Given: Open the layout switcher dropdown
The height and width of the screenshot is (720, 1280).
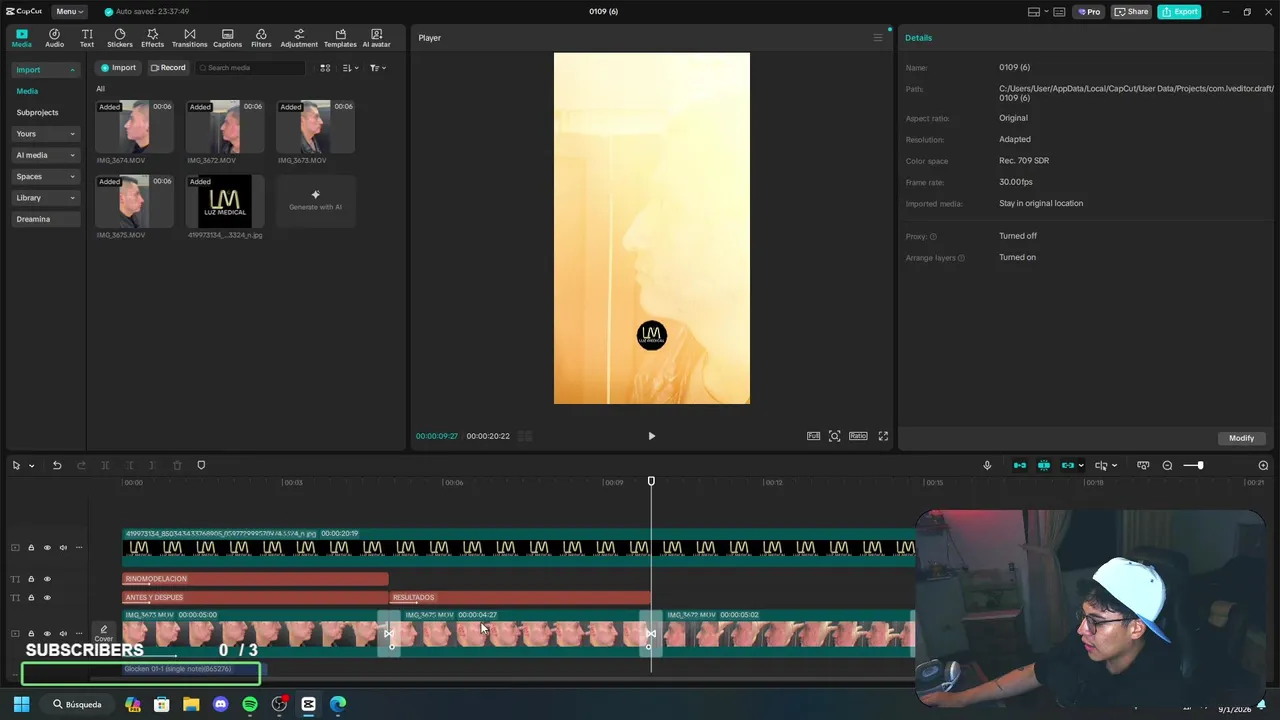Looking at the screenshot, I should (x=1037, y=12).
